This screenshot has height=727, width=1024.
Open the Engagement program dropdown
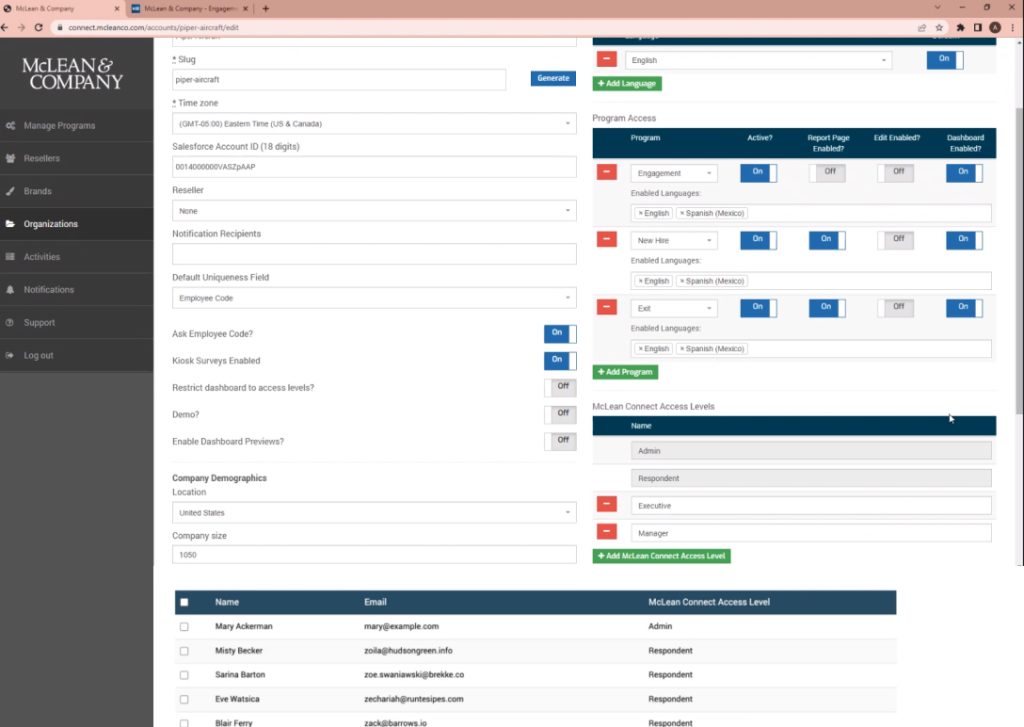(x=674, y=173)
